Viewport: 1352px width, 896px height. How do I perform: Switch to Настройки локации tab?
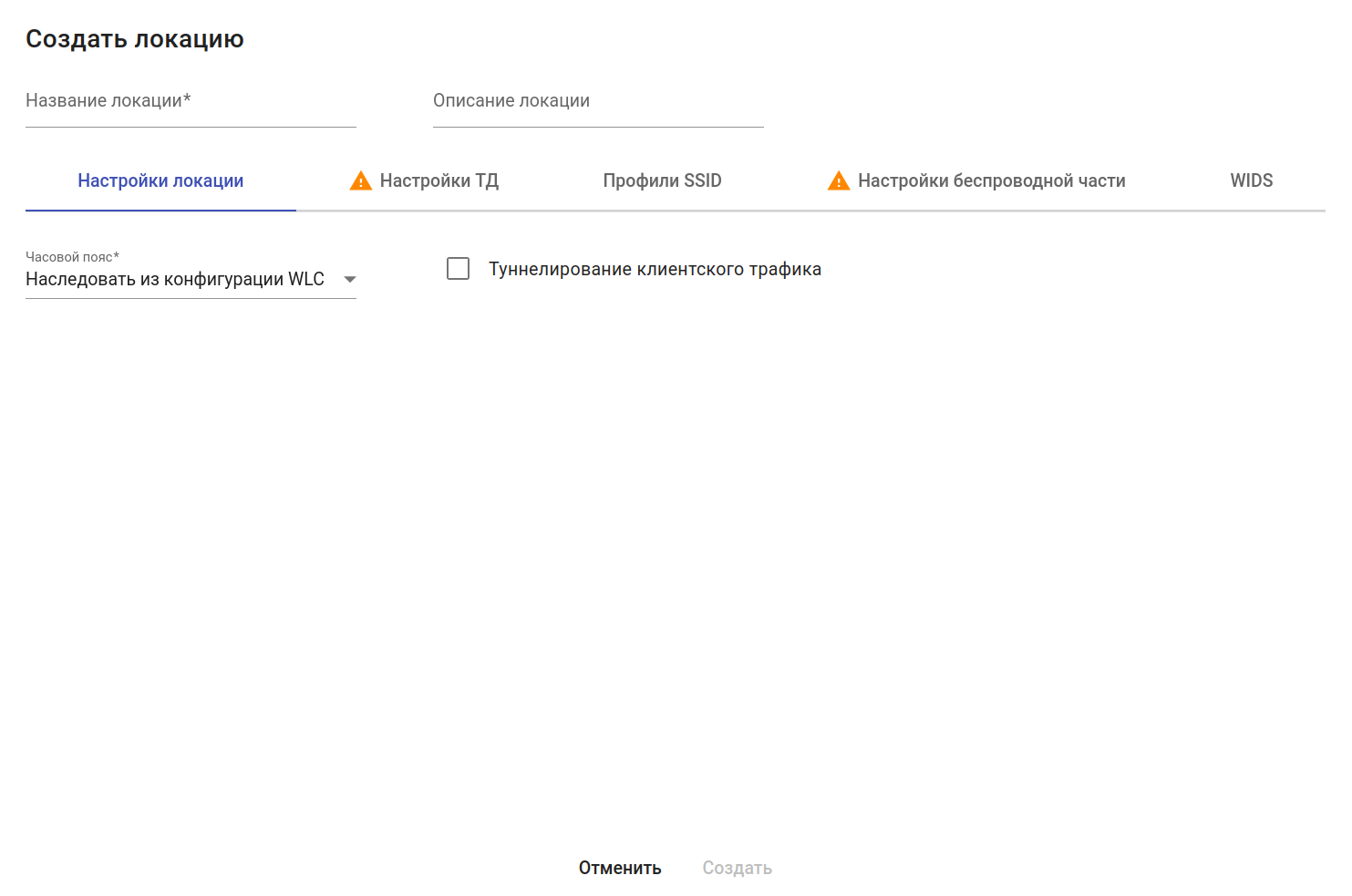pos(160,181)
